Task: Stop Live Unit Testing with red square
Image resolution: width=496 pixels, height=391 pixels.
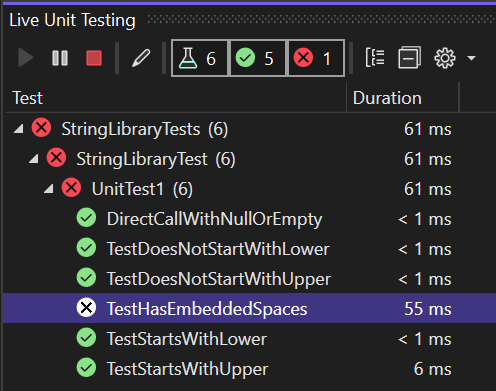Action: [94, 58]
